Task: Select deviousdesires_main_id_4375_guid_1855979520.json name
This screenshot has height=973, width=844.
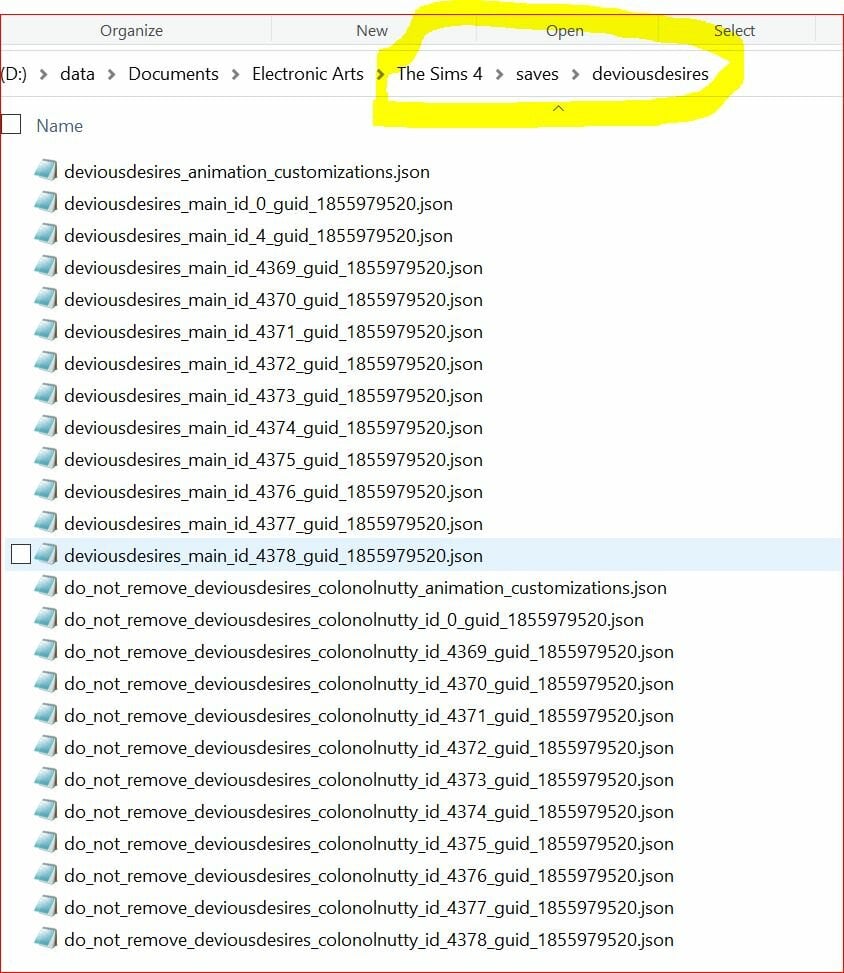Action: coord(274,460)
